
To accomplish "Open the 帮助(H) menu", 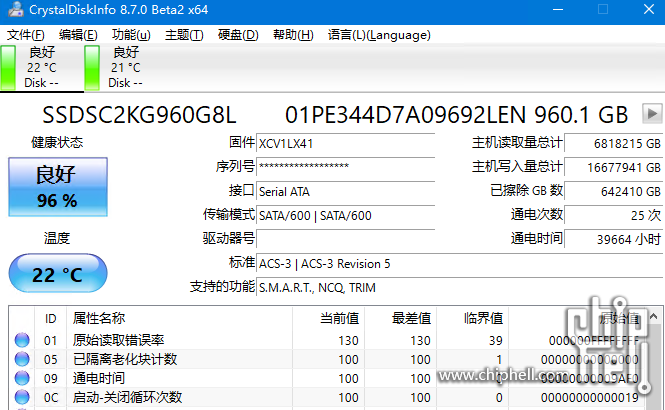I will pyautogui.click(x=293, y=35).
